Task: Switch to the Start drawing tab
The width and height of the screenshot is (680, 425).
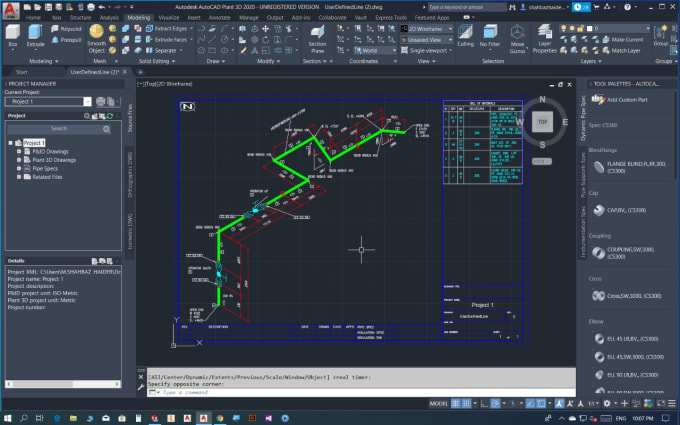Action: tap(22, 72)
